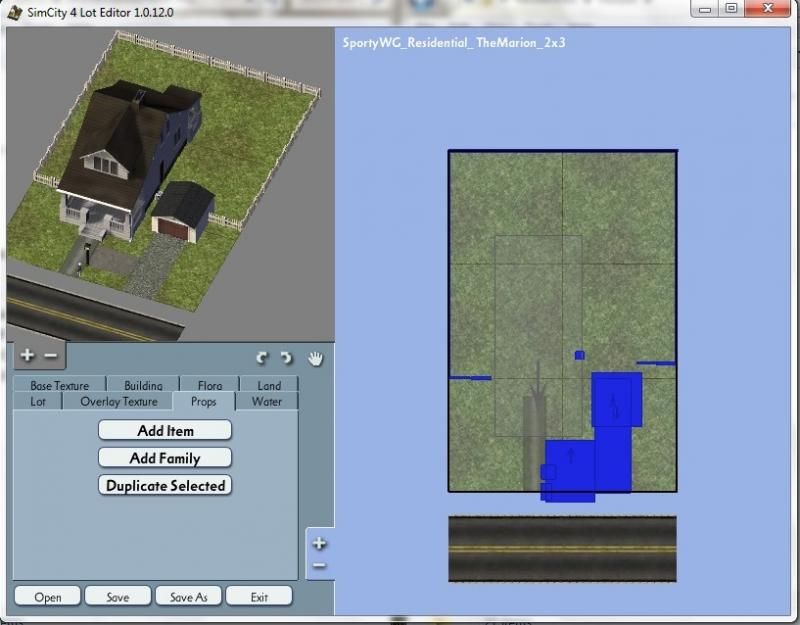Image resolution: width=800 pixels, height=625 pixels.
Task: Close the Lot Editor window
Action: (x=768, y=8)
